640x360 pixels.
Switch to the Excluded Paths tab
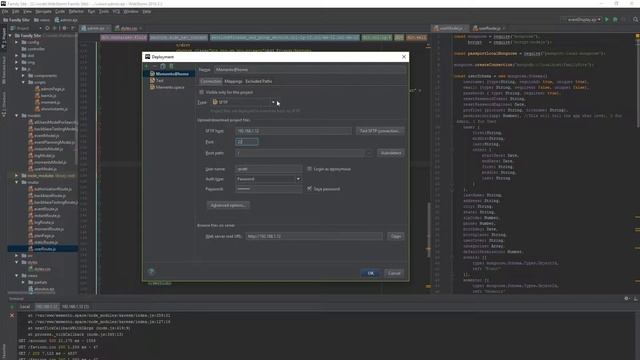(258, 81)
